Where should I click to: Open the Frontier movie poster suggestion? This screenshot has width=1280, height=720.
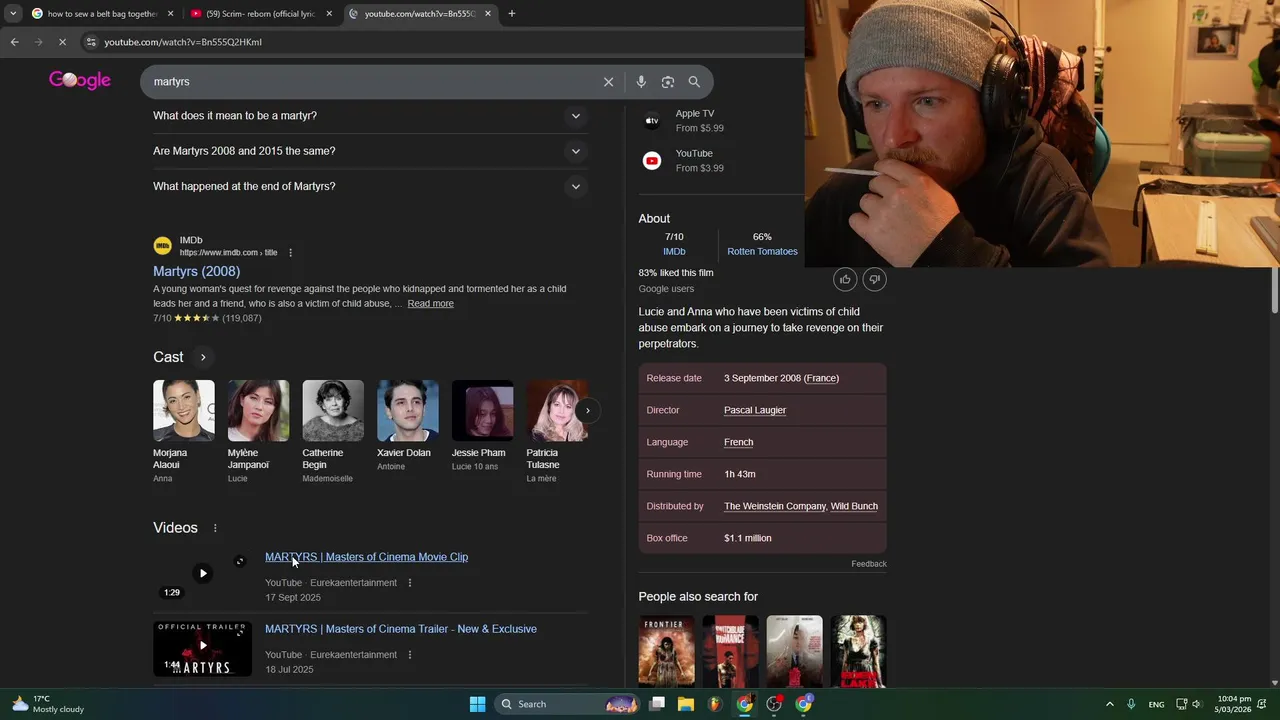pyautogui.click(x=667, y=651)
